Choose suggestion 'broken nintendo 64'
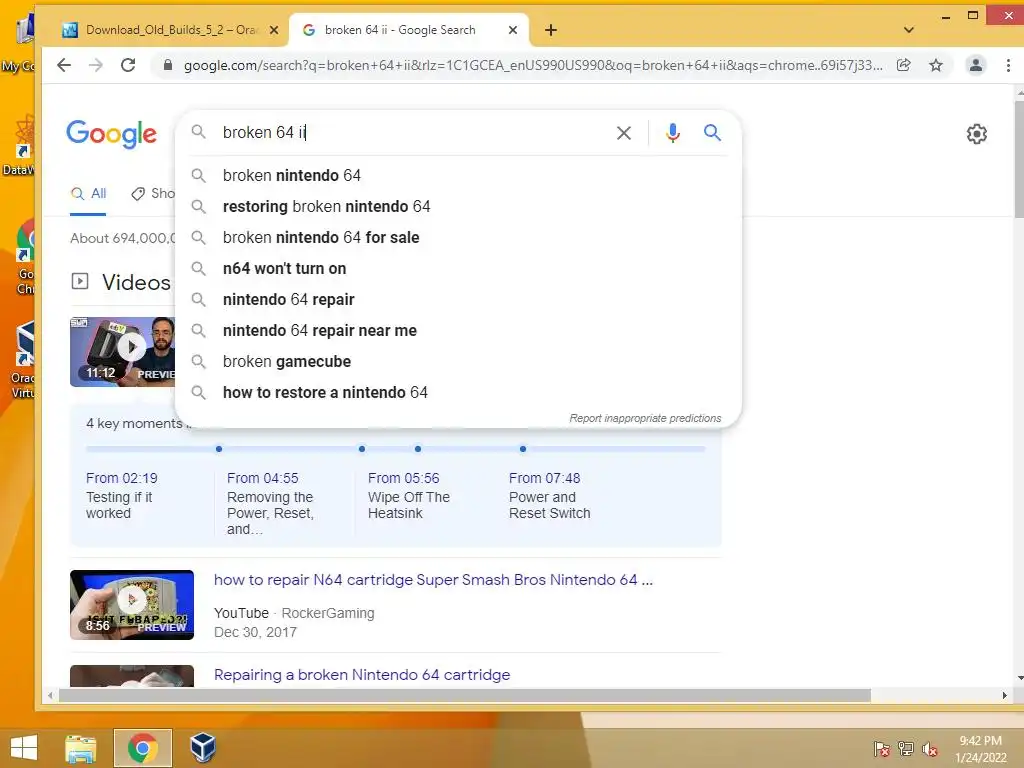Screen dimensions: 1024x768 click(x=458, y=175)
